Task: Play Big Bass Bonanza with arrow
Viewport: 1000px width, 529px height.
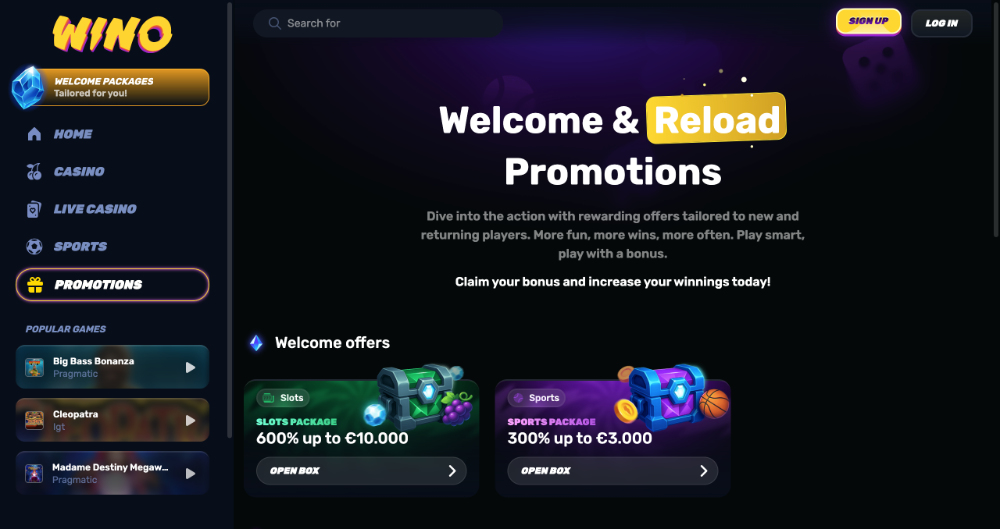Action: pyautogui.click(x=190, y=368)
